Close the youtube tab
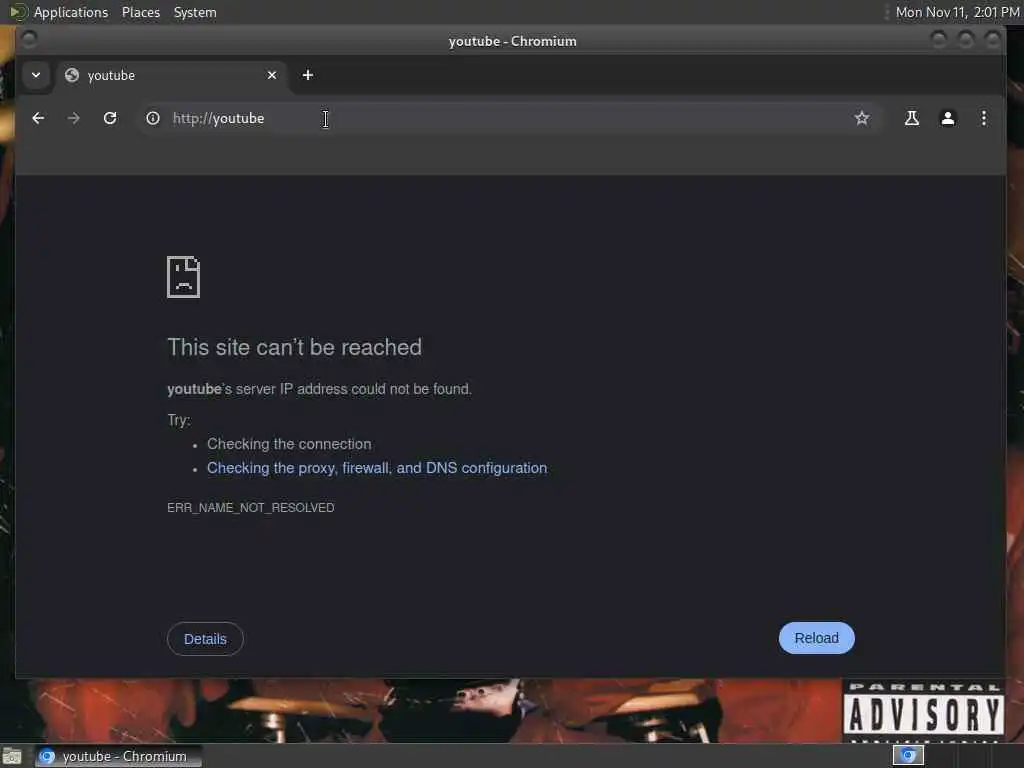The image size is (1024, 768). point(272,75)
